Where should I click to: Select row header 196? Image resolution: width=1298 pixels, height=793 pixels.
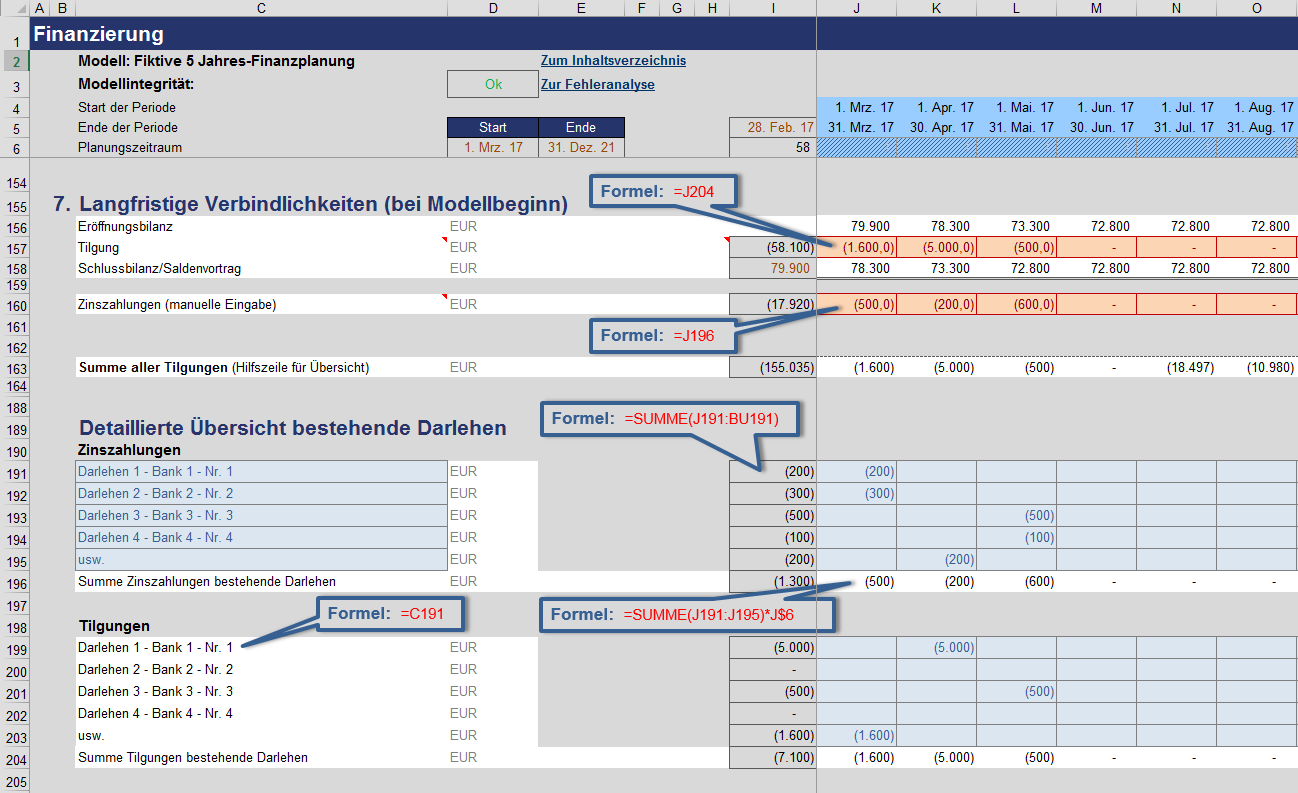[x=15, y=583]
